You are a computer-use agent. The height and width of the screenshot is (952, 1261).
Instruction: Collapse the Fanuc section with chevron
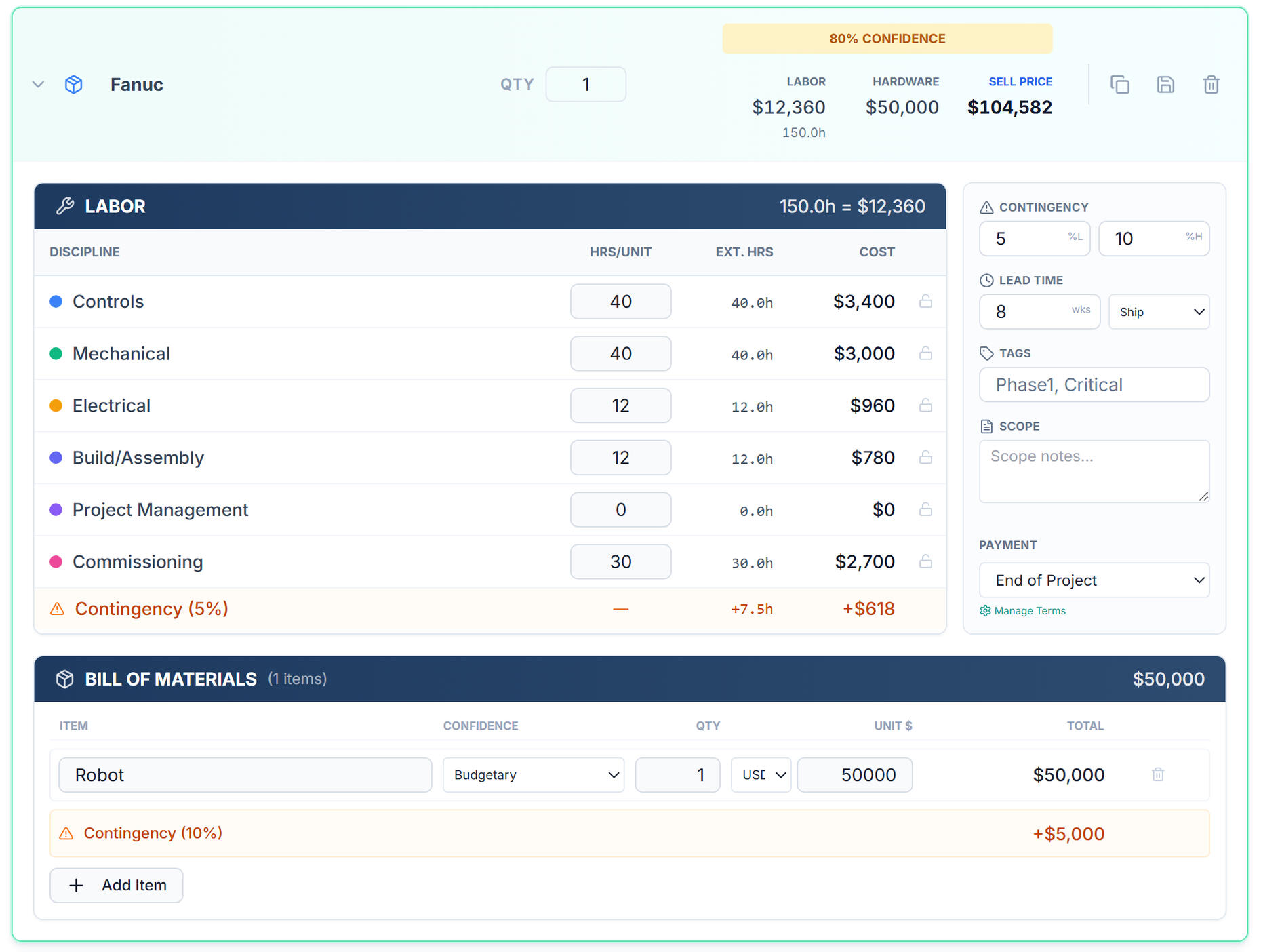tap(39, 85)
